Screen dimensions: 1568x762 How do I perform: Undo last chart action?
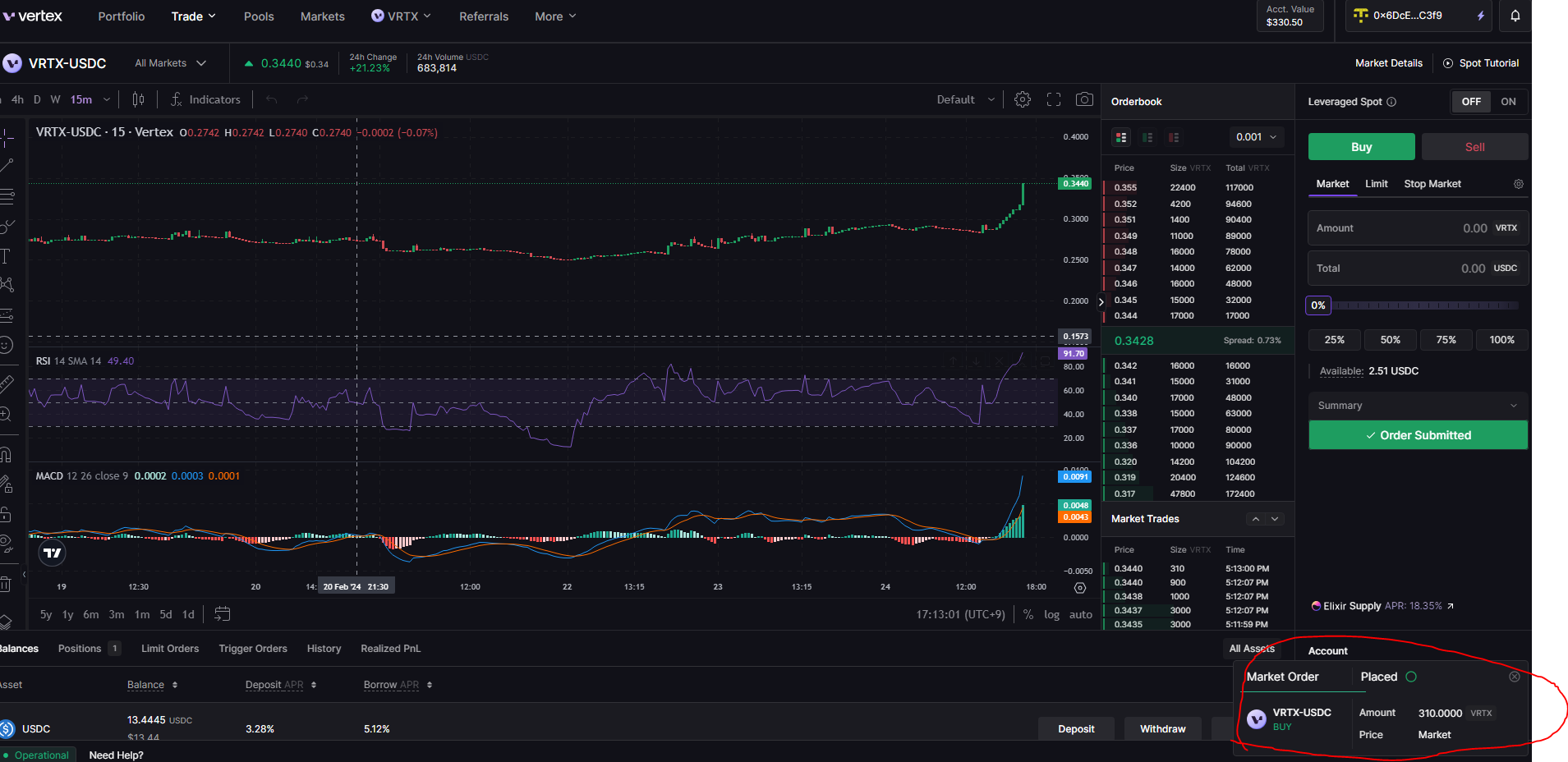[272, 99]
